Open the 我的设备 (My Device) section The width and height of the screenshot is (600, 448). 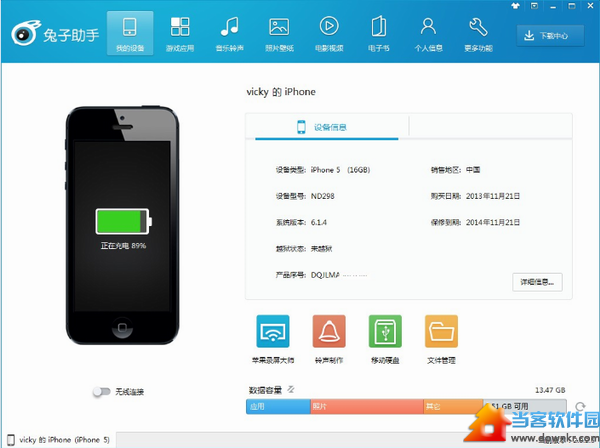[x=130, y=33]
